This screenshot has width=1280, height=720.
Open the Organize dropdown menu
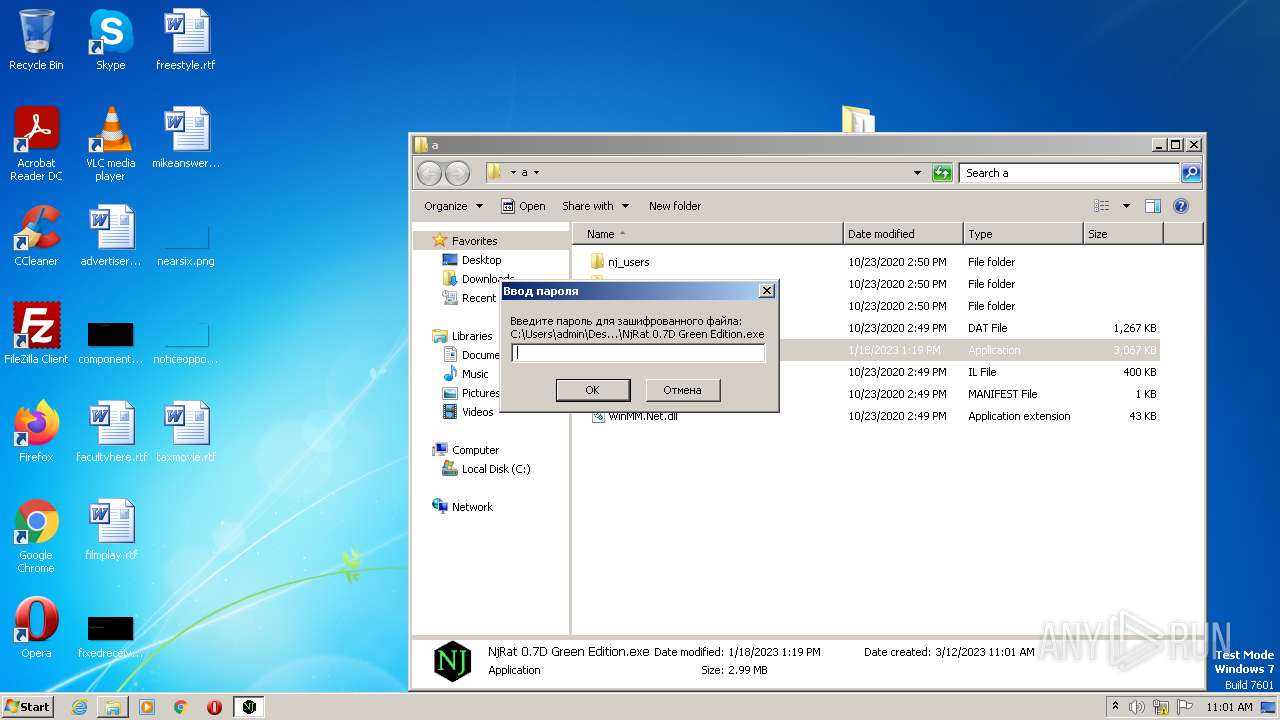[x=453, y=206]
